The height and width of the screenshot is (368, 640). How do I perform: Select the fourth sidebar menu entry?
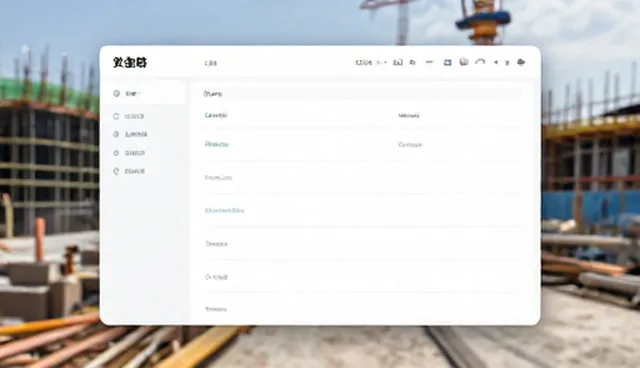pyautogui.click(x=129, y=153)
